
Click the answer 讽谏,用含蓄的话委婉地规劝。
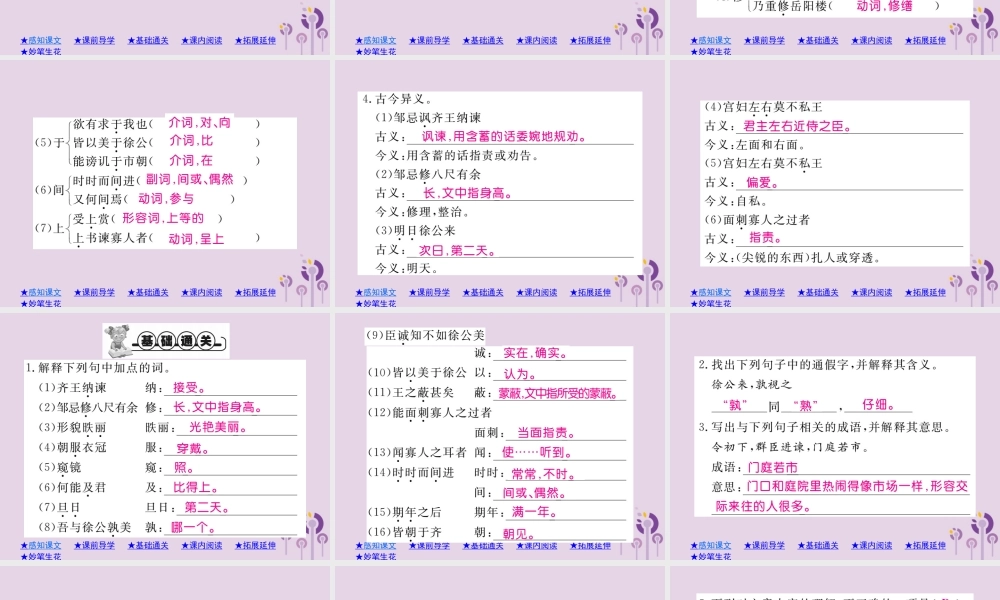(503, 136)
